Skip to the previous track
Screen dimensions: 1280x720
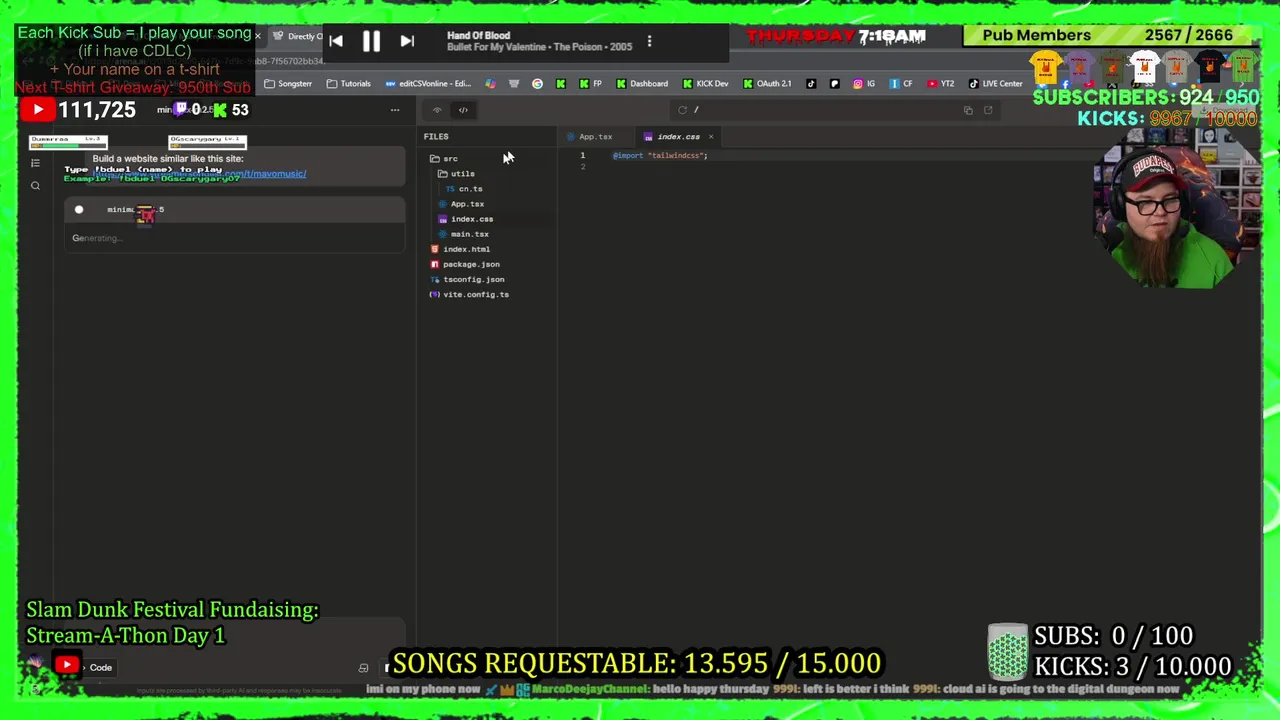pyautogui.click(x=336, y=41)
